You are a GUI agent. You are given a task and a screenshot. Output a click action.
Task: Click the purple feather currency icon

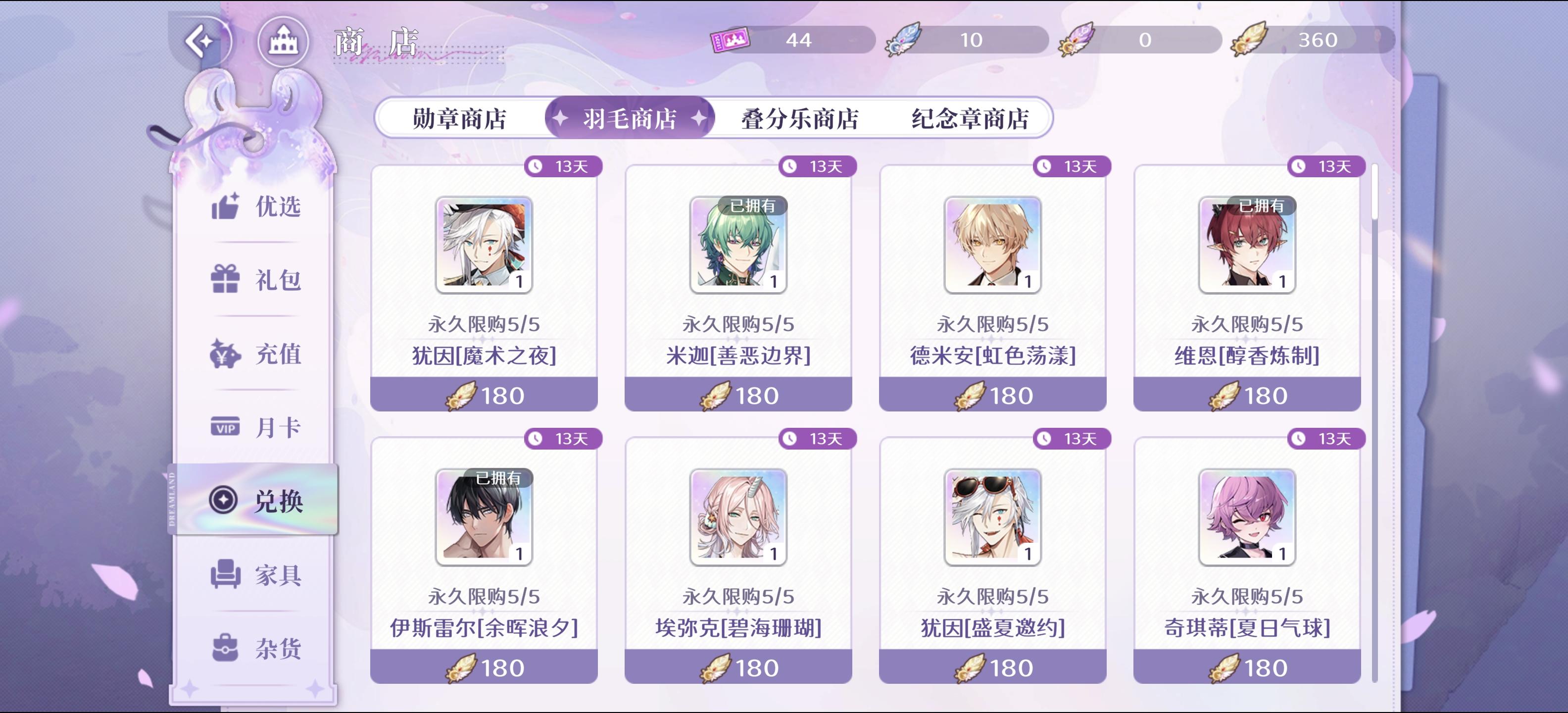[x=1076, y=40]
